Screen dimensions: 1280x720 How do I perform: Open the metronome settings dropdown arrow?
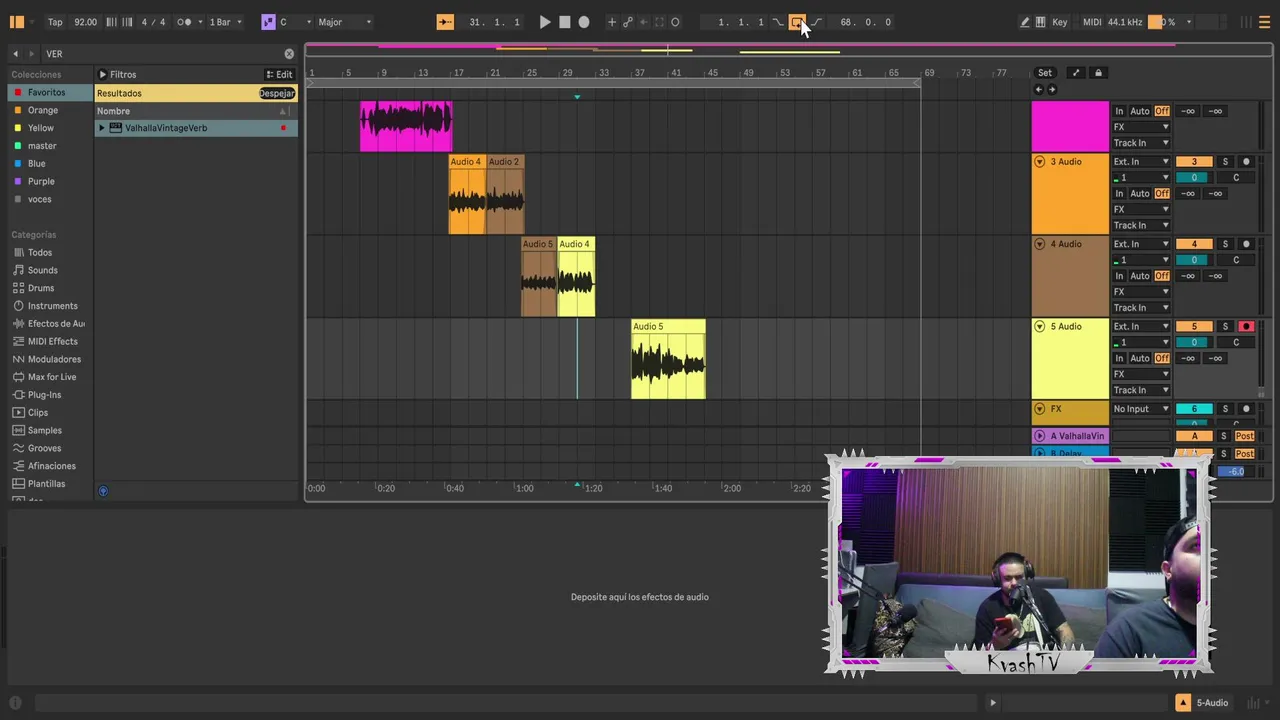[x=200, y=22]
